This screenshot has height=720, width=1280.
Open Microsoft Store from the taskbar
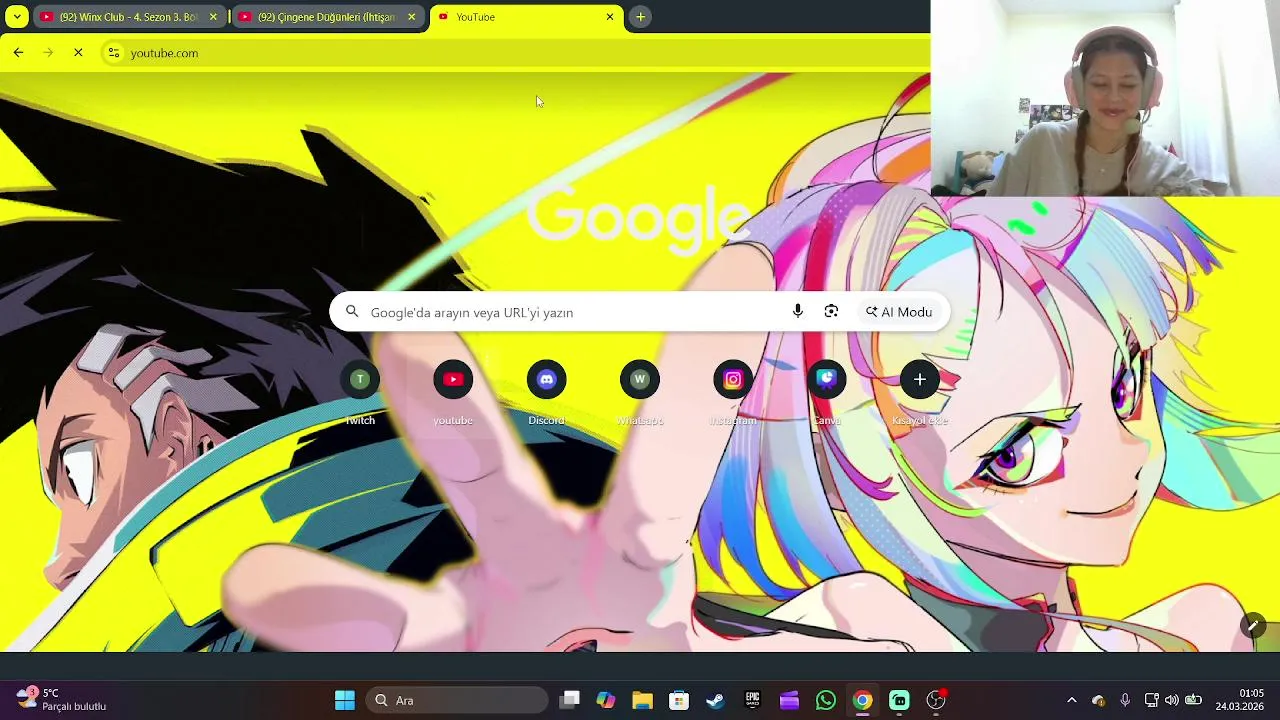(x=679, y=700)
